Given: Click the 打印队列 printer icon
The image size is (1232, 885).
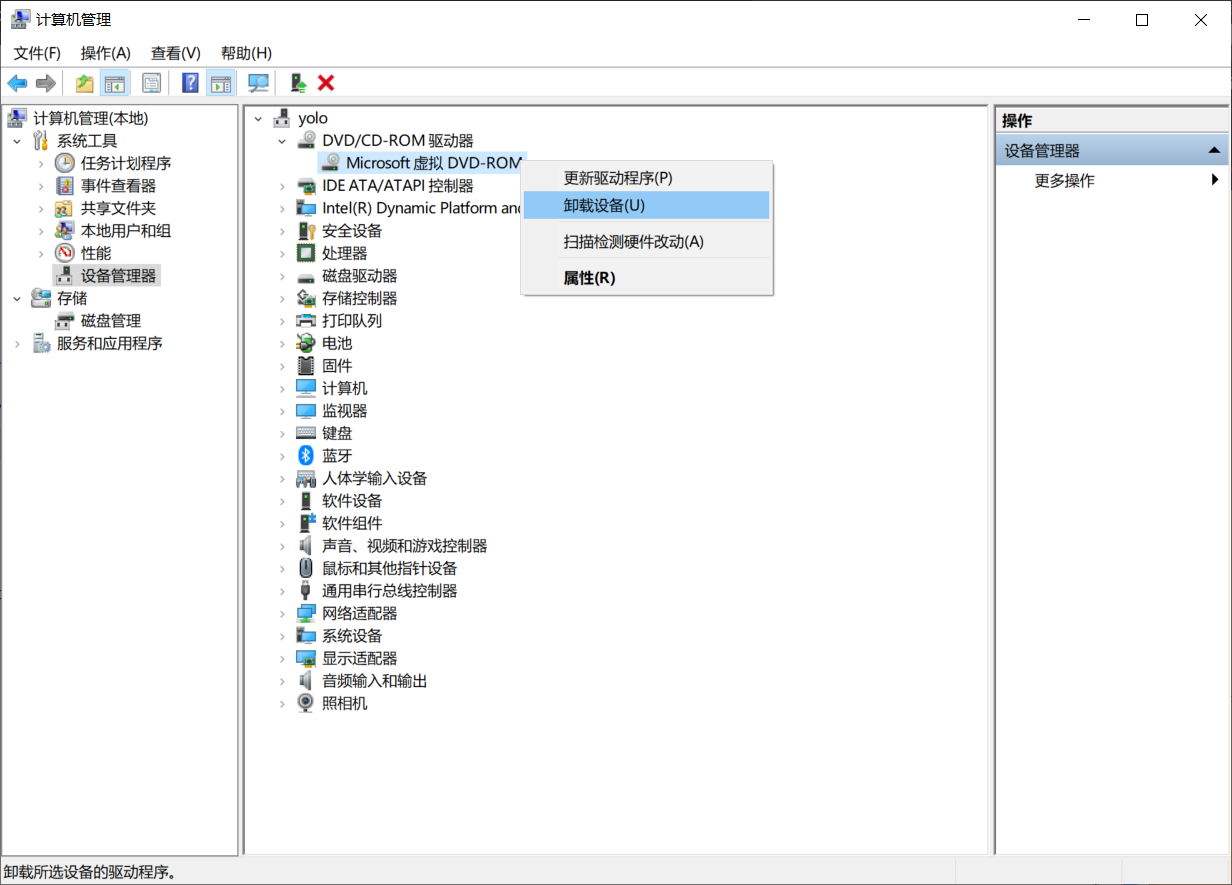Looking at the screenshot, I should coord(306,321).
